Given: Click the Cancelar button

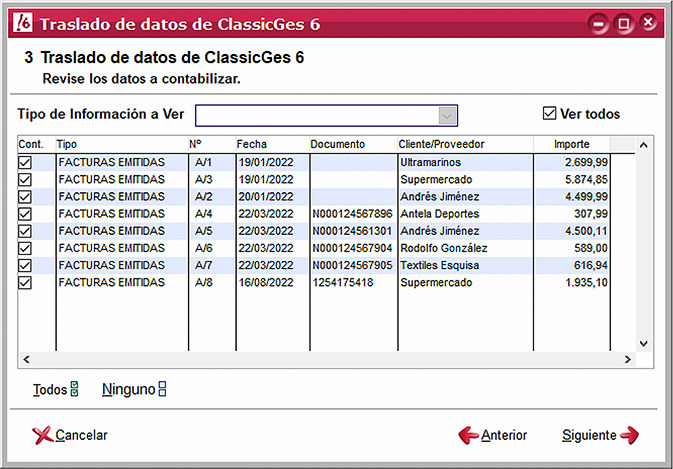Looking at the screenshot, I should point(70,435).
